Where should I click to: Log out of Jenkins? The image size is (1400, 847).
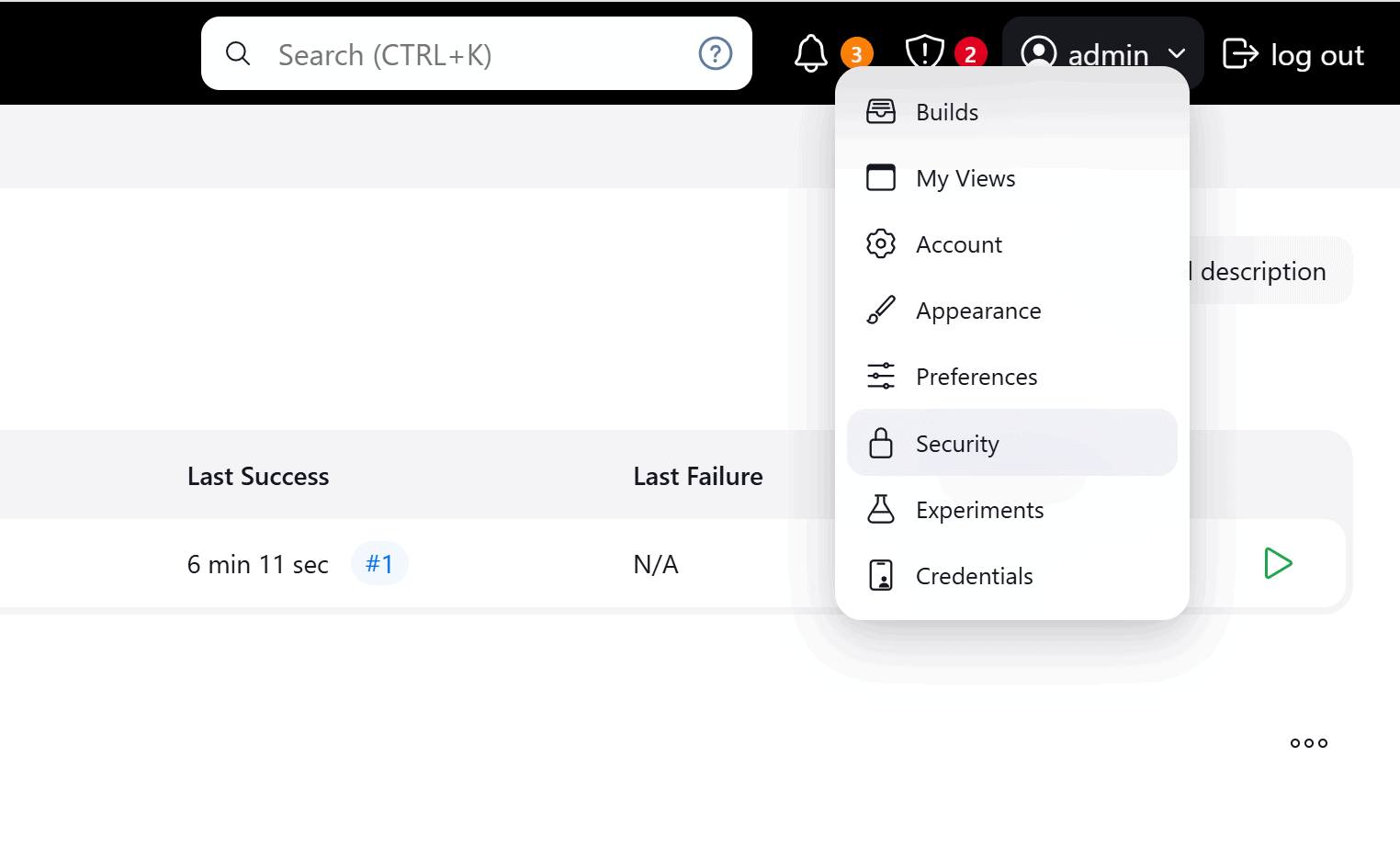point(1293,55)
